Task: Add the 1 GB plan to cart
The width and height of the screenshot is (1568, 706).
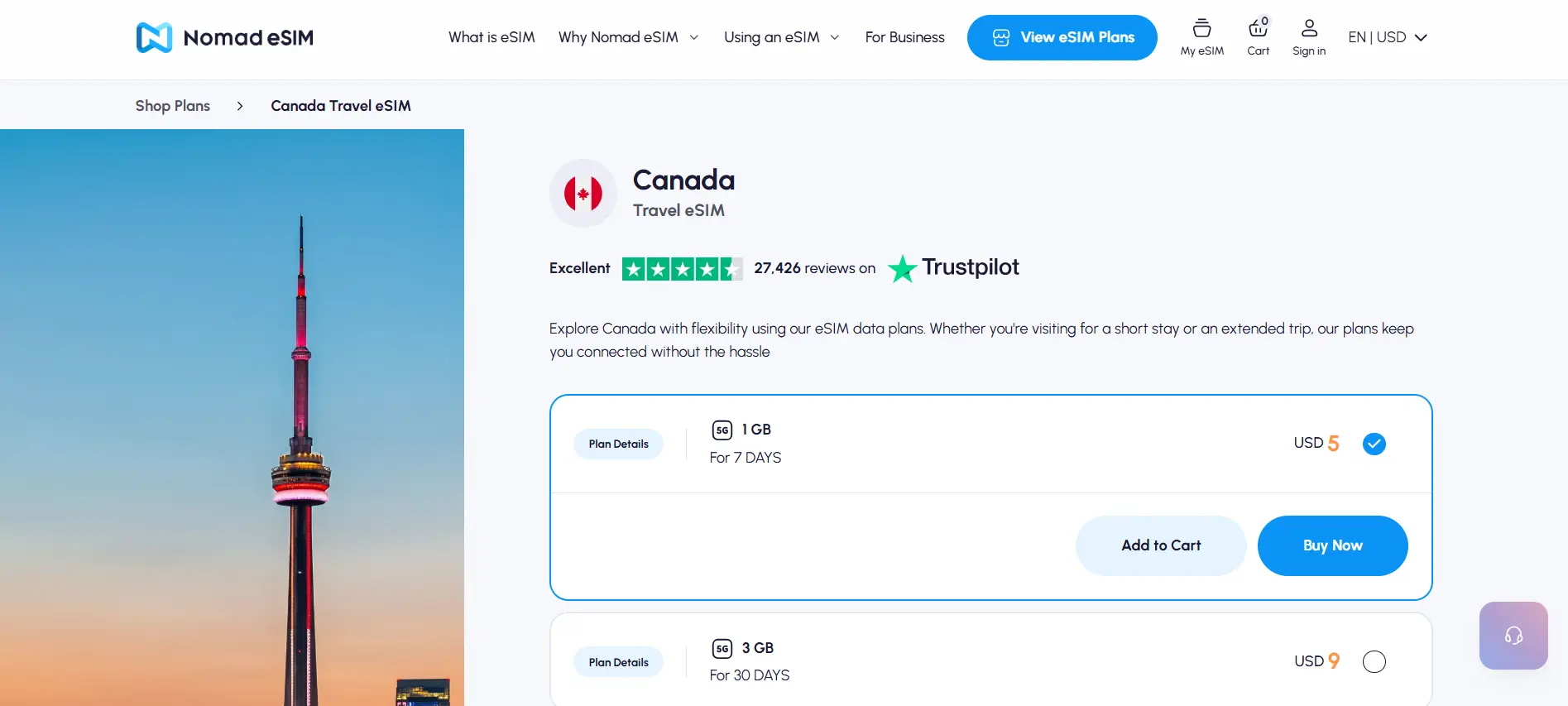Action: tap(1160, 545)
